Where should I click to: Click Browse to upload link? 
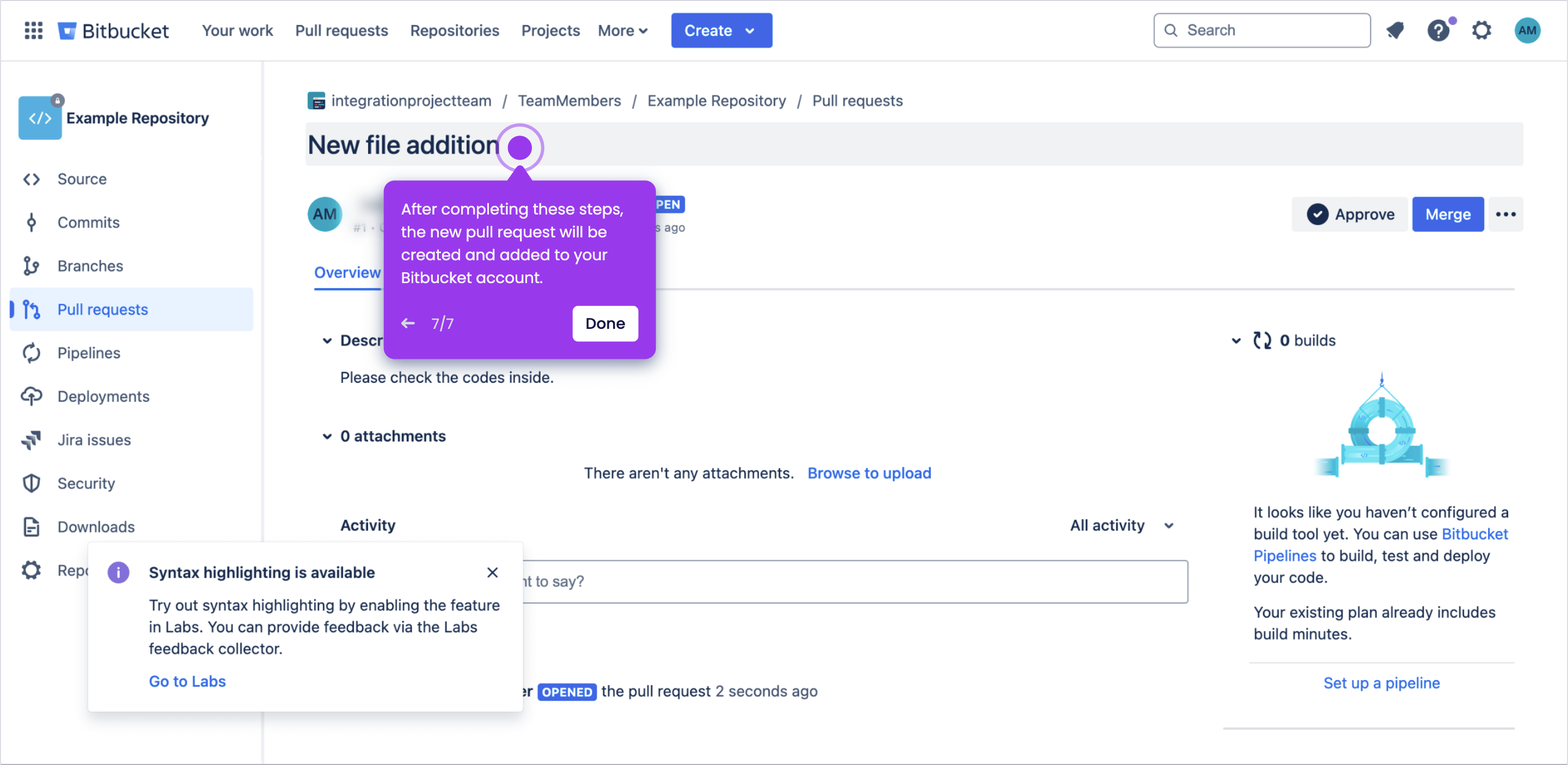869,473
